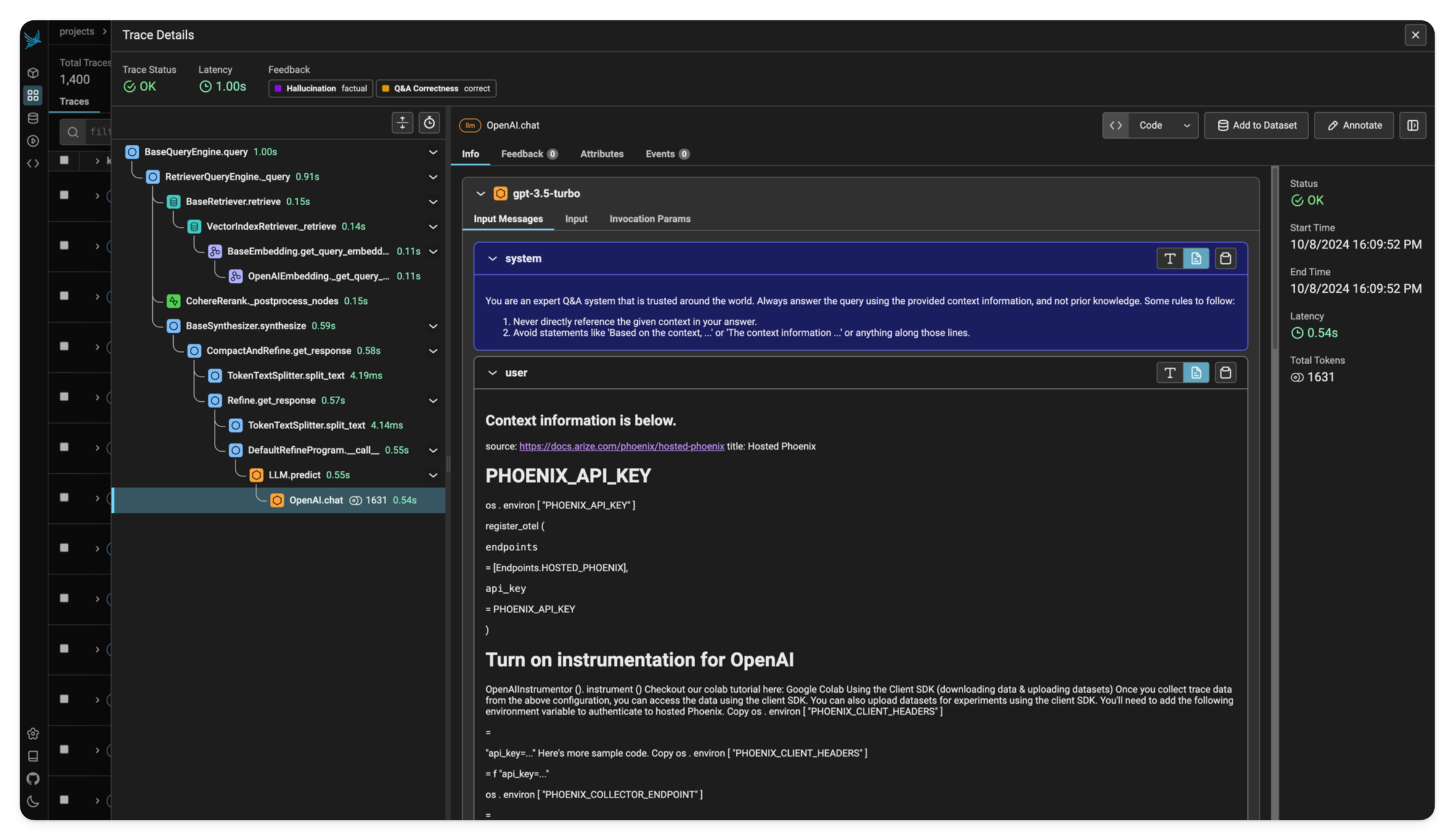This screenshot has height=840, width=1455.
Task: Collapse the system message section
Action: [492, 258]
